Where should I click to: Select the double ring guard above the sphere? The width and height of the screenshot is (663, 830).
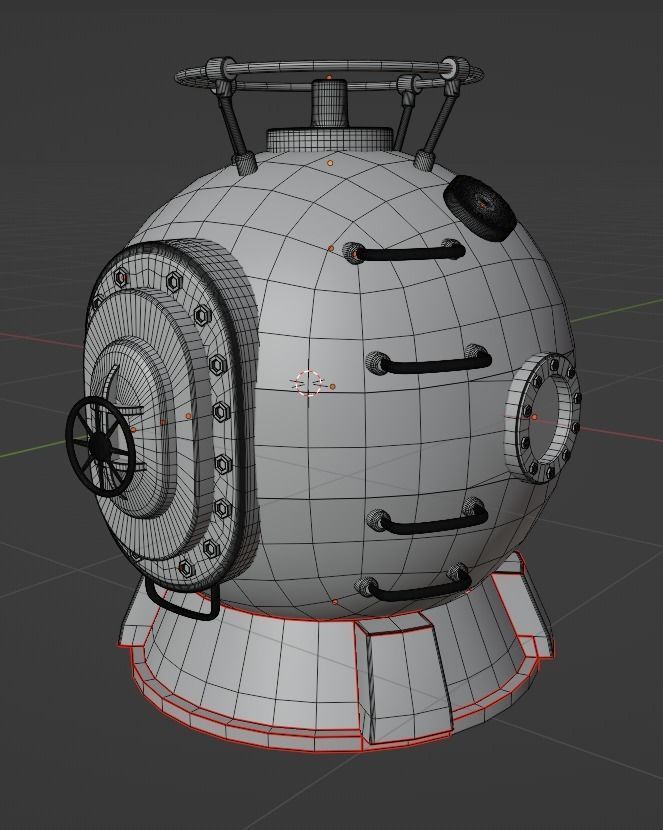pyautogui.click(x=328, y=75)
